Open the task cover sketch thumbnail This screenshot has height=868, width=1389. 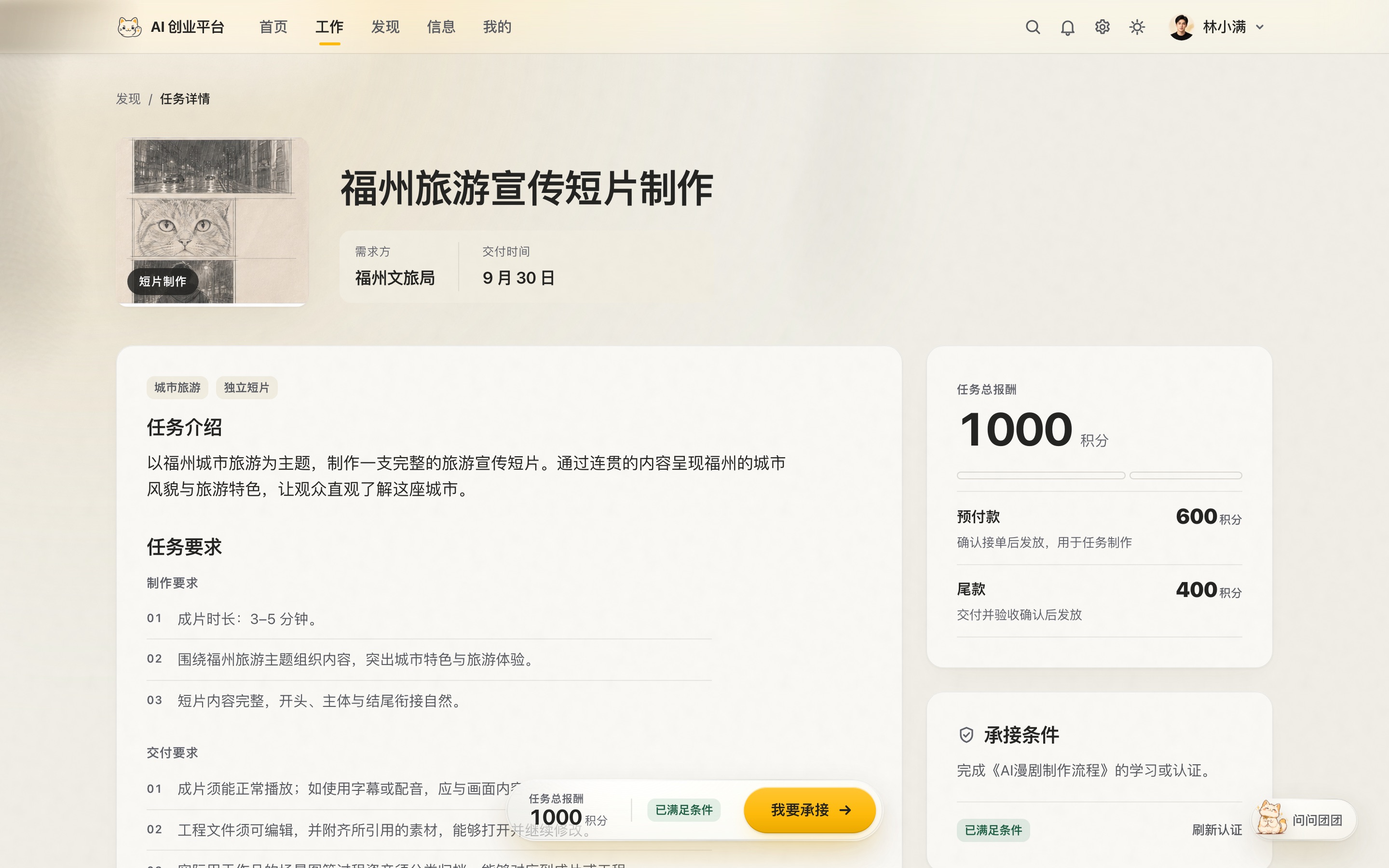[x=212, y=222]
